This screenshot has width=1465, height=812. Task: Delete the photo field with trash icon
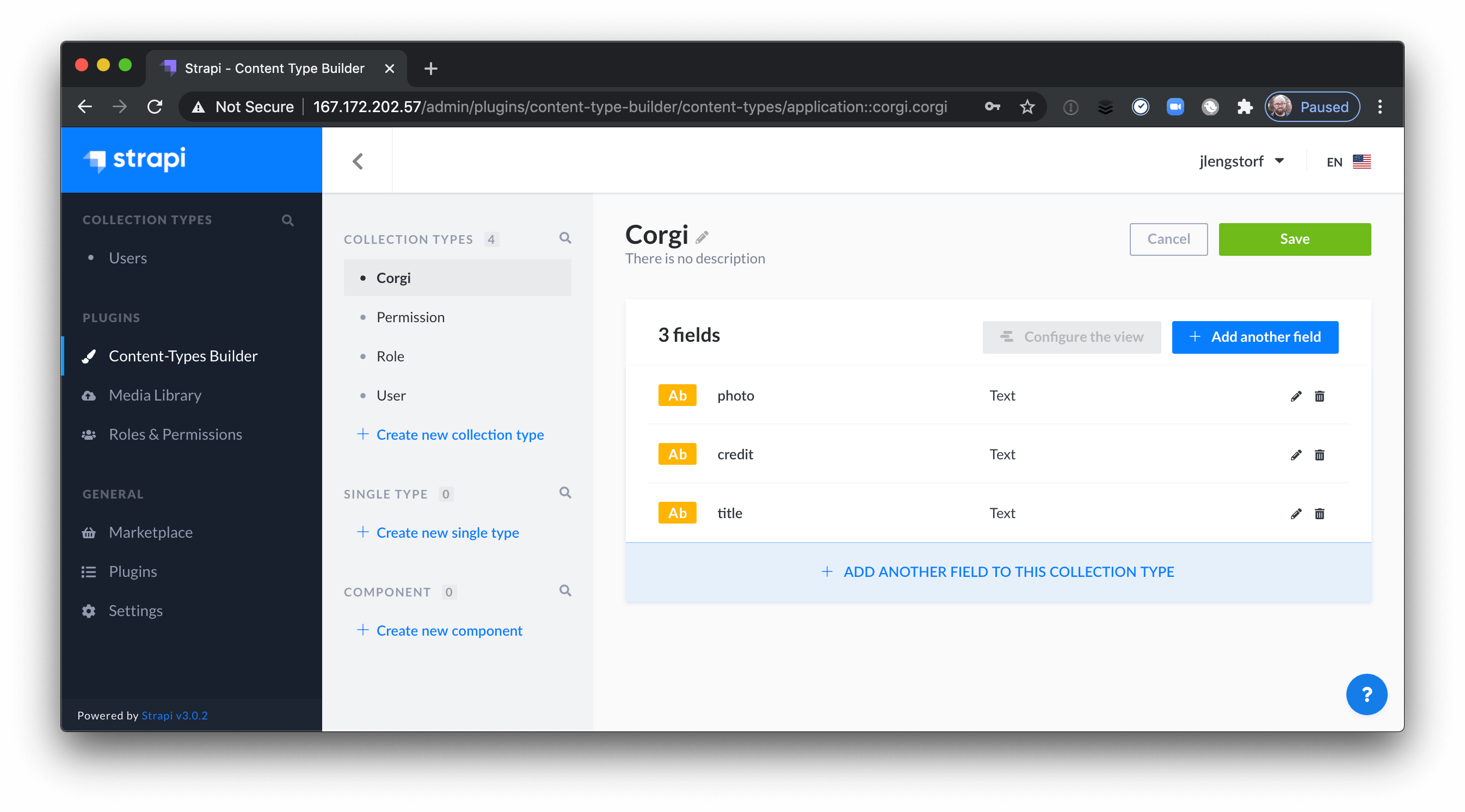click(x=1320, y=396)
